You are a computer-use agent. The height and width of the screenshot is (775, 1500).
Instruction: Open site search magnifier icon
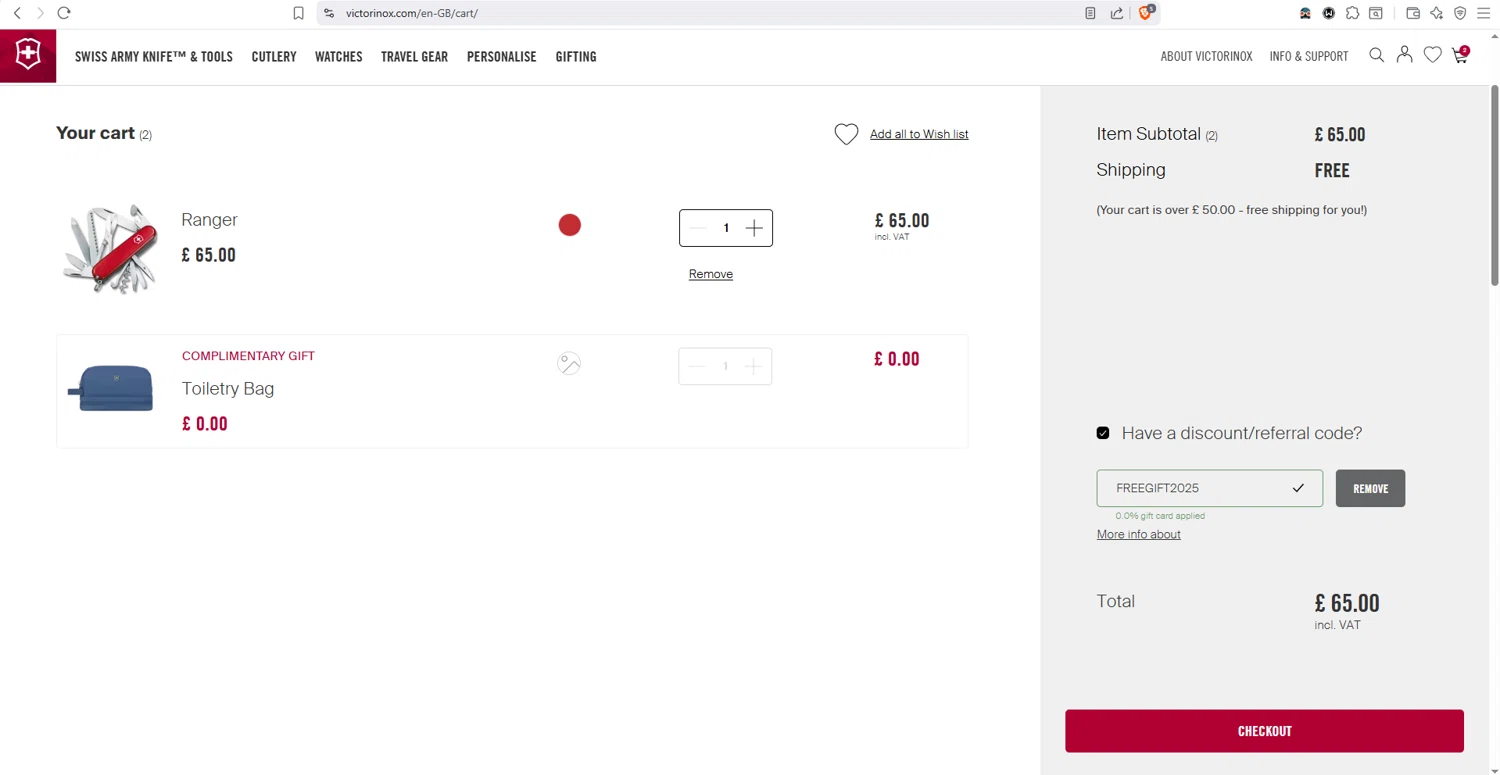coord(1376,55)
